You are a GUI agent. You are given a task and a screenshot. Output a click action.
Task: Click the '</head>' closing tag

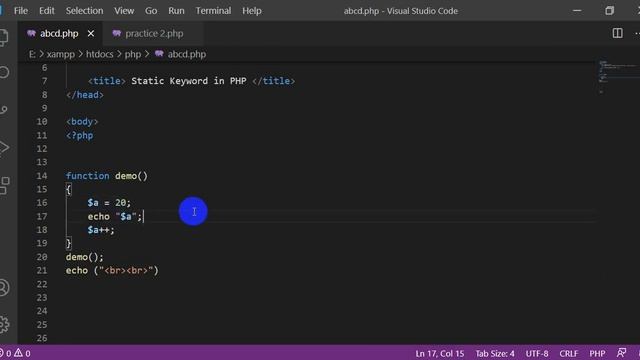(85, 95)
